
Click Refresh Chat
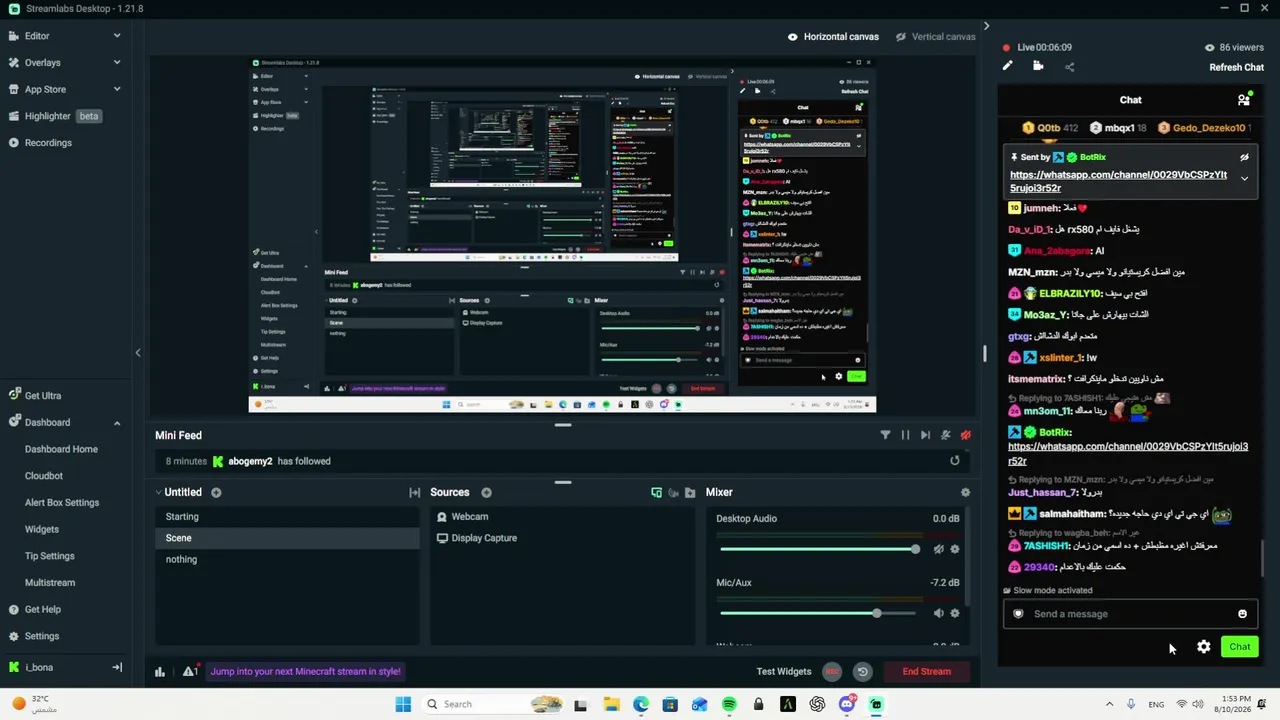[x=1236, y=67]
